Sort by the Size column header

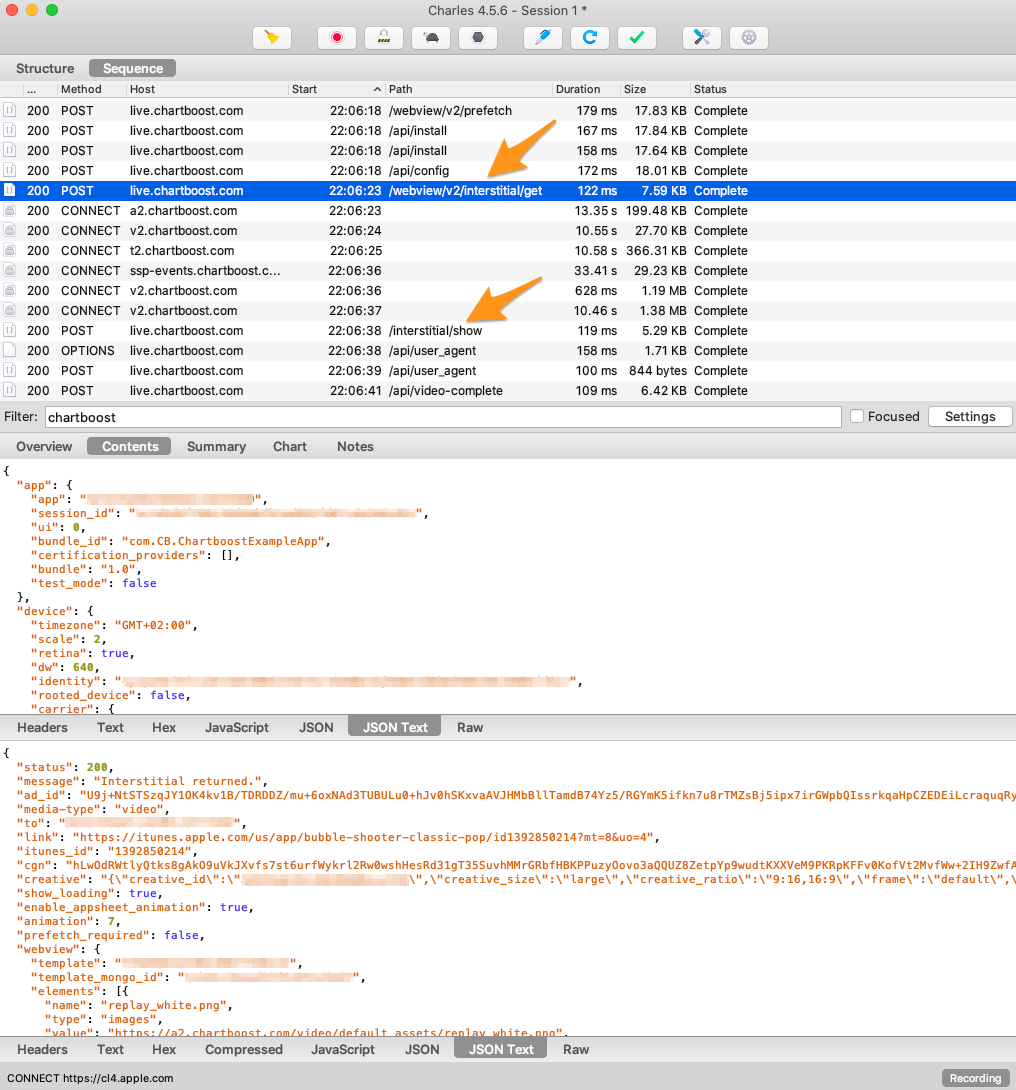coord(655,89)
